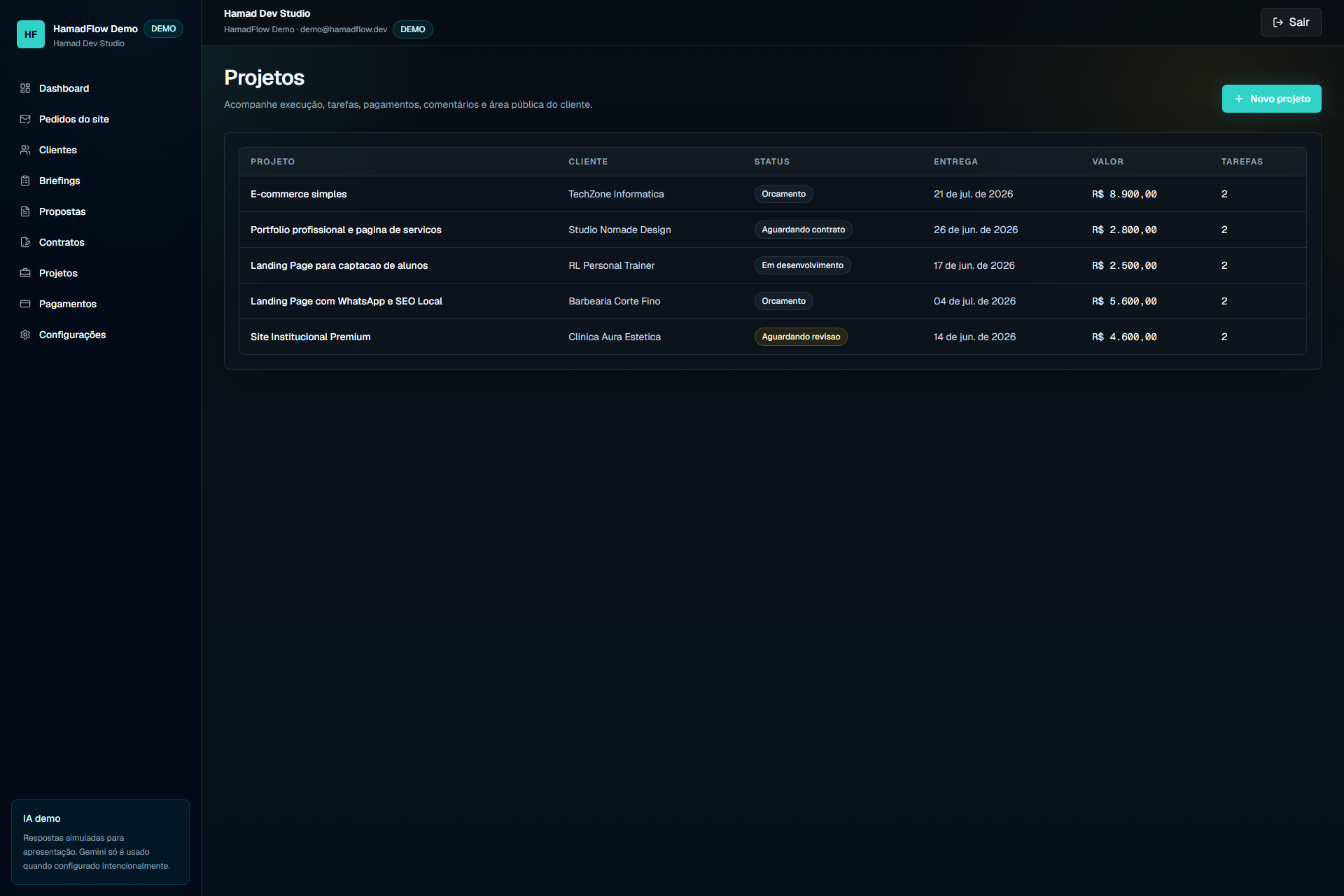This screenshot has width=1344, height=896.
Task: Open the Propostas page
Action: point(100,211)
